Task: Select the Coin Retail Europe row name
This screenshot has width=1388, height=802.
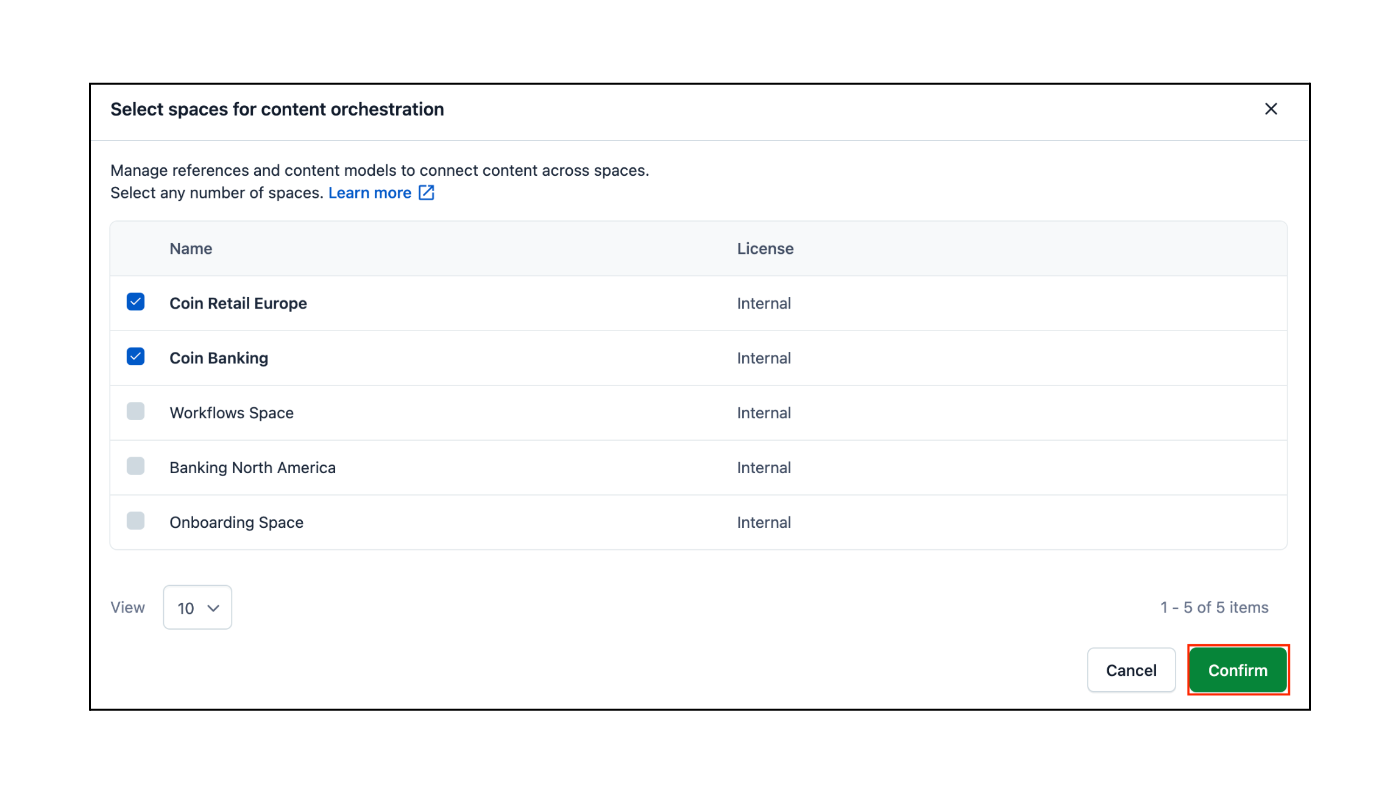Action: tap(238, 303)
